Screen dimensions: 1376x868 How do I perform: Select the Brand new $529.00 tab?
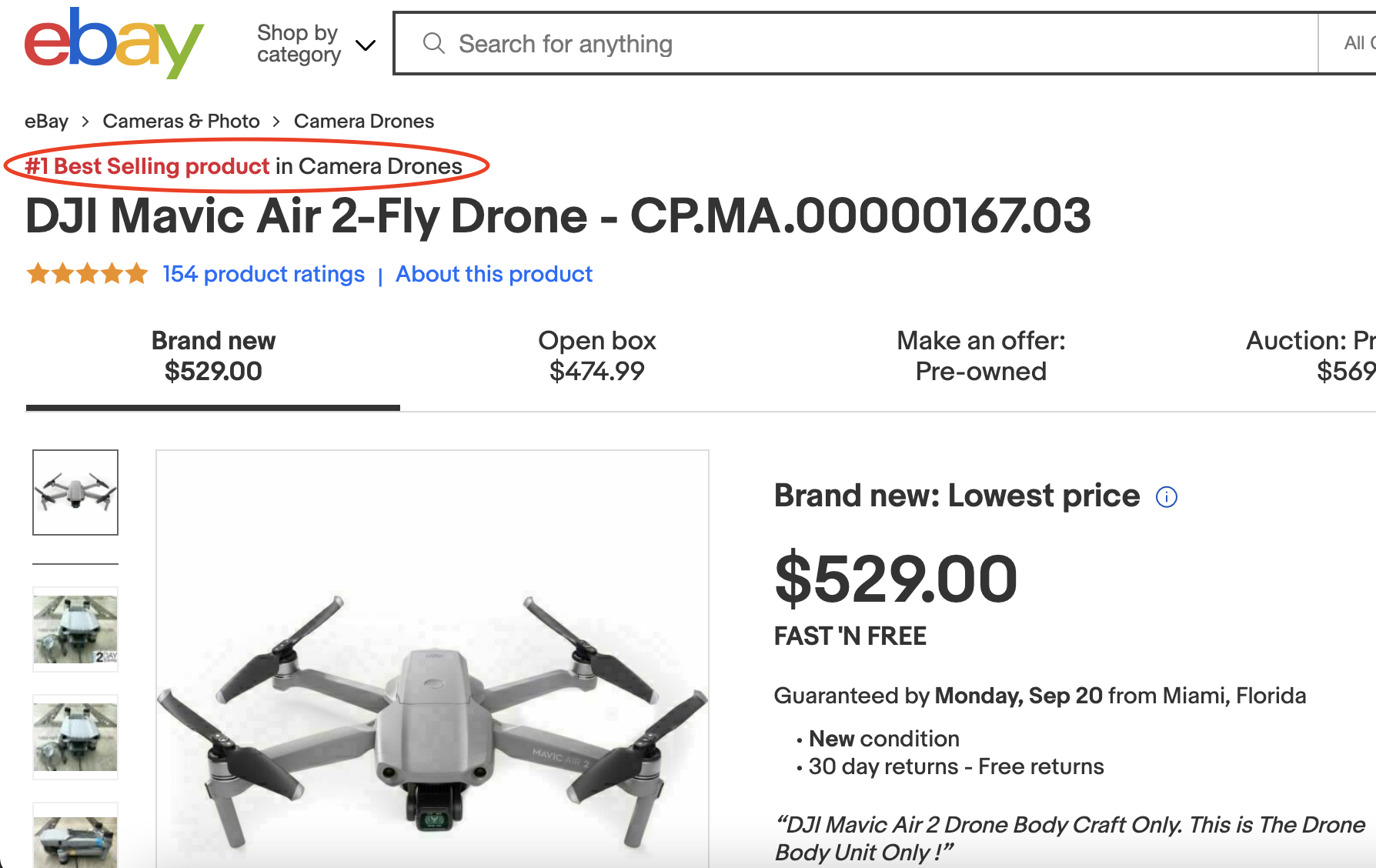coord(213,356)
